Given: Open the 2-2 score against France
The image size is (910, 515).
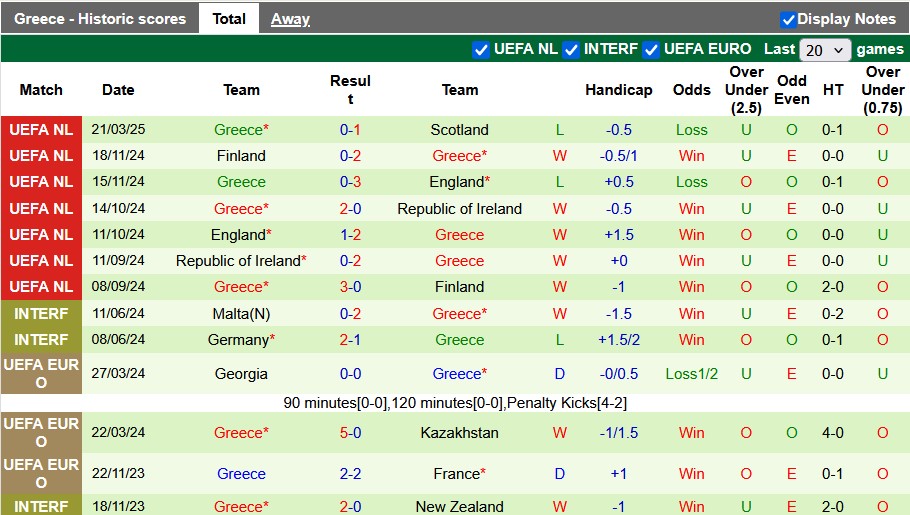Looking at the screenshot, I should pyautogui.click(x=350, y=474).
